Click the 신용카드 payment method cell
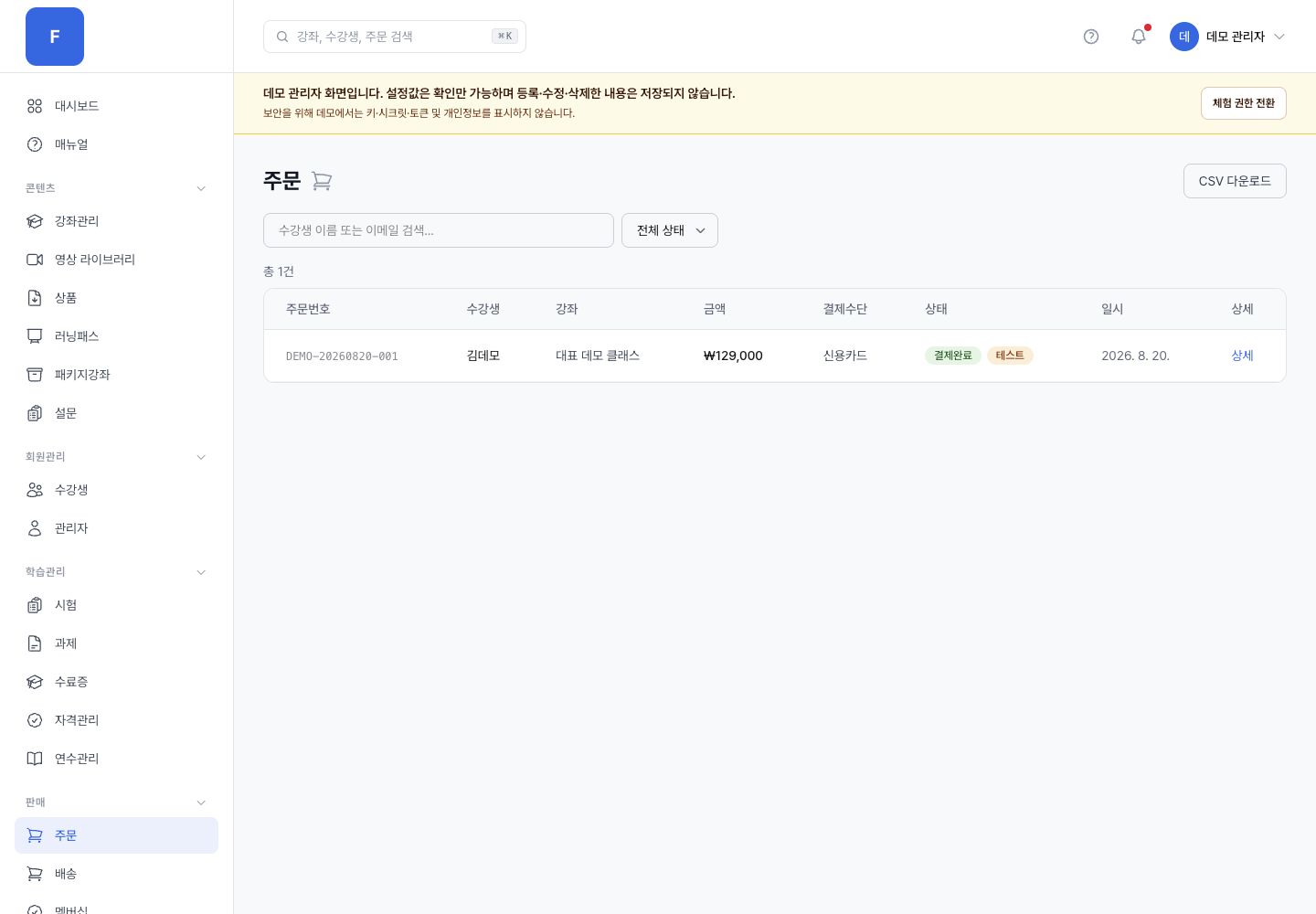 [x=845, y=356]
